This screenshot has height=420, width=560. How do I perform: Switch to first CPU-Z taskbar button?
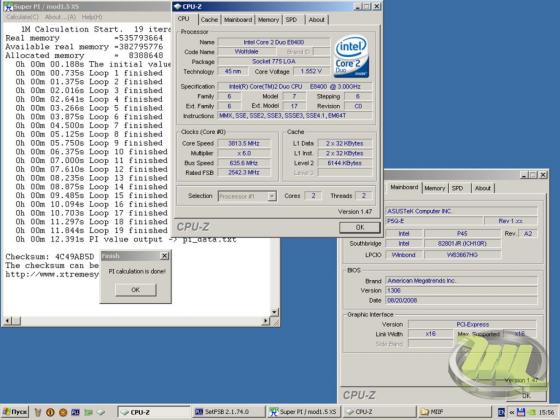coord(154,412)
